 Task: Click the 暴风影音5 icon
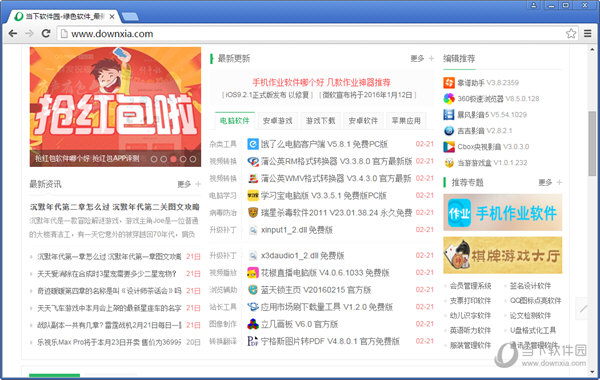pyautogui.click(x=449, y=115)
